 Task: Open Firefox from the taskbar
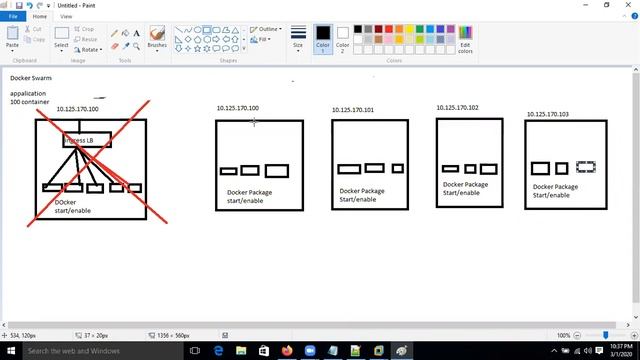coord(287,351)
